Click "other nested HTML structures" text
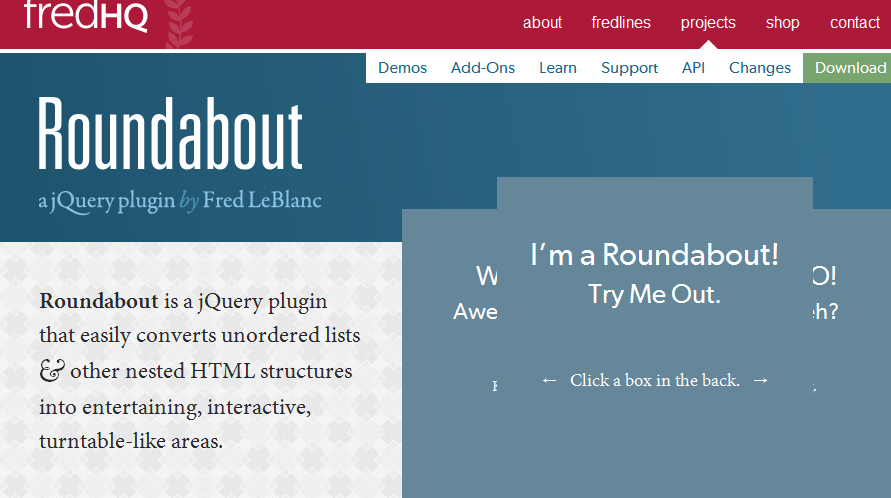891x498 pixels. [x=211, y=371]
